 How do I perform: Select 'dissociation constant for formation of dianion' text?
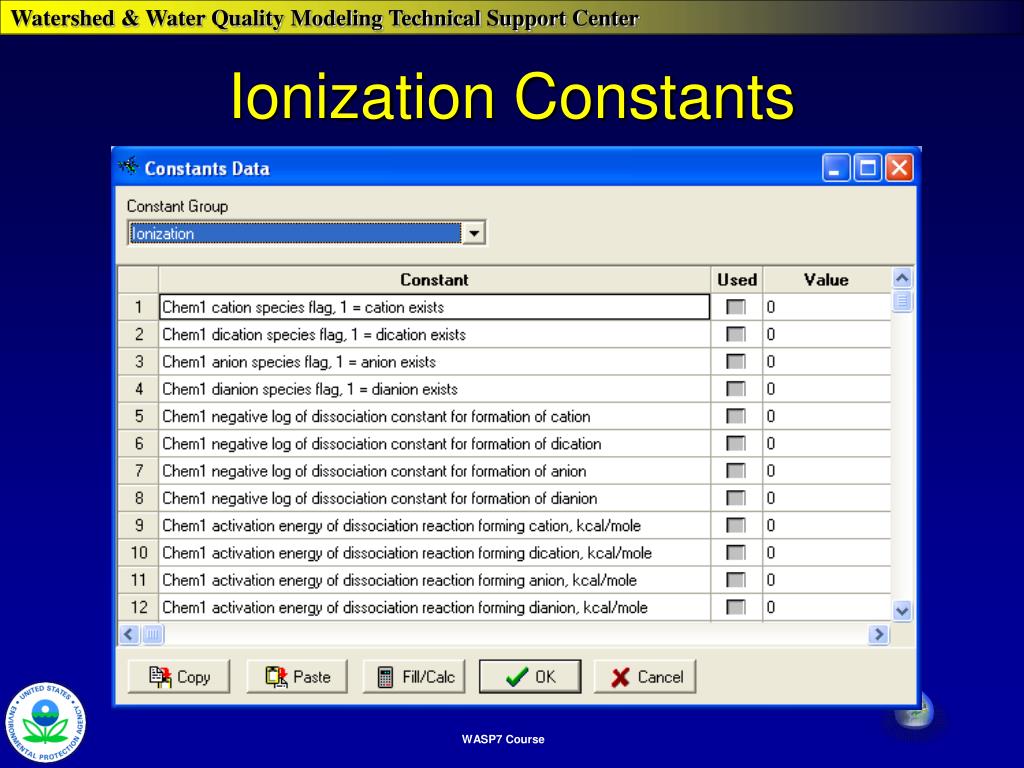[454, 498]
